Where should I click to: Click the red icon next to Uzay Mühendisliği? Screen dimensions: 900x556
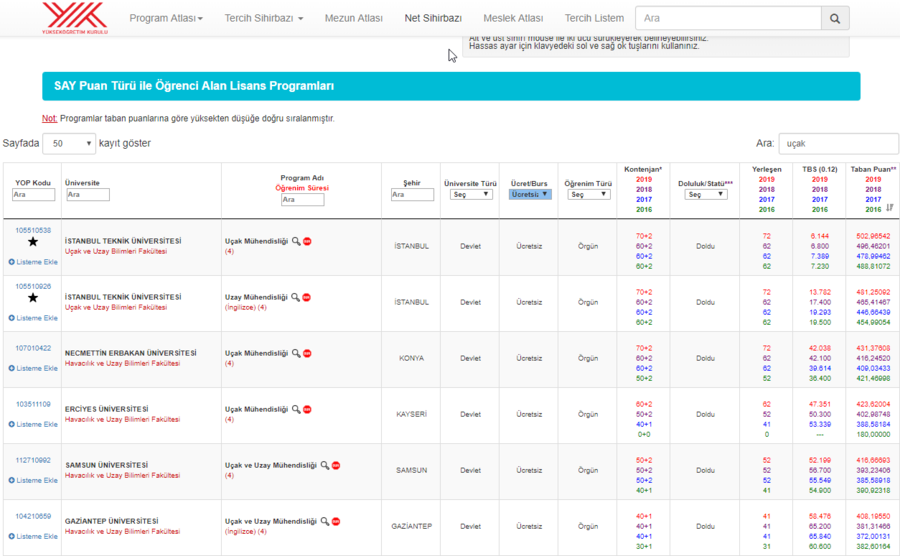pyautogui.click(x=307, y=297)
